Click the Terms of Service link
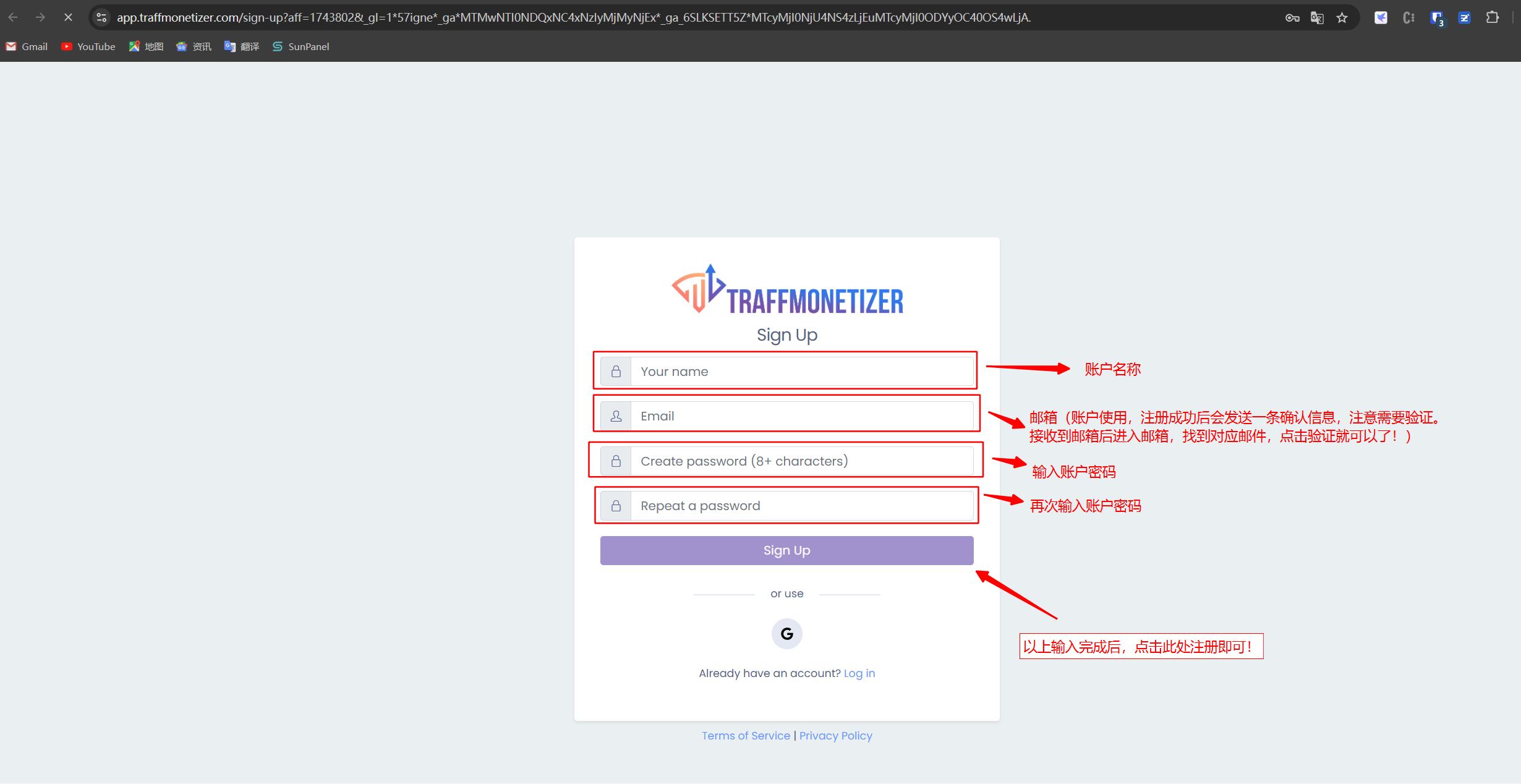This screenshot has height=784, width=1521. (746, 735)
